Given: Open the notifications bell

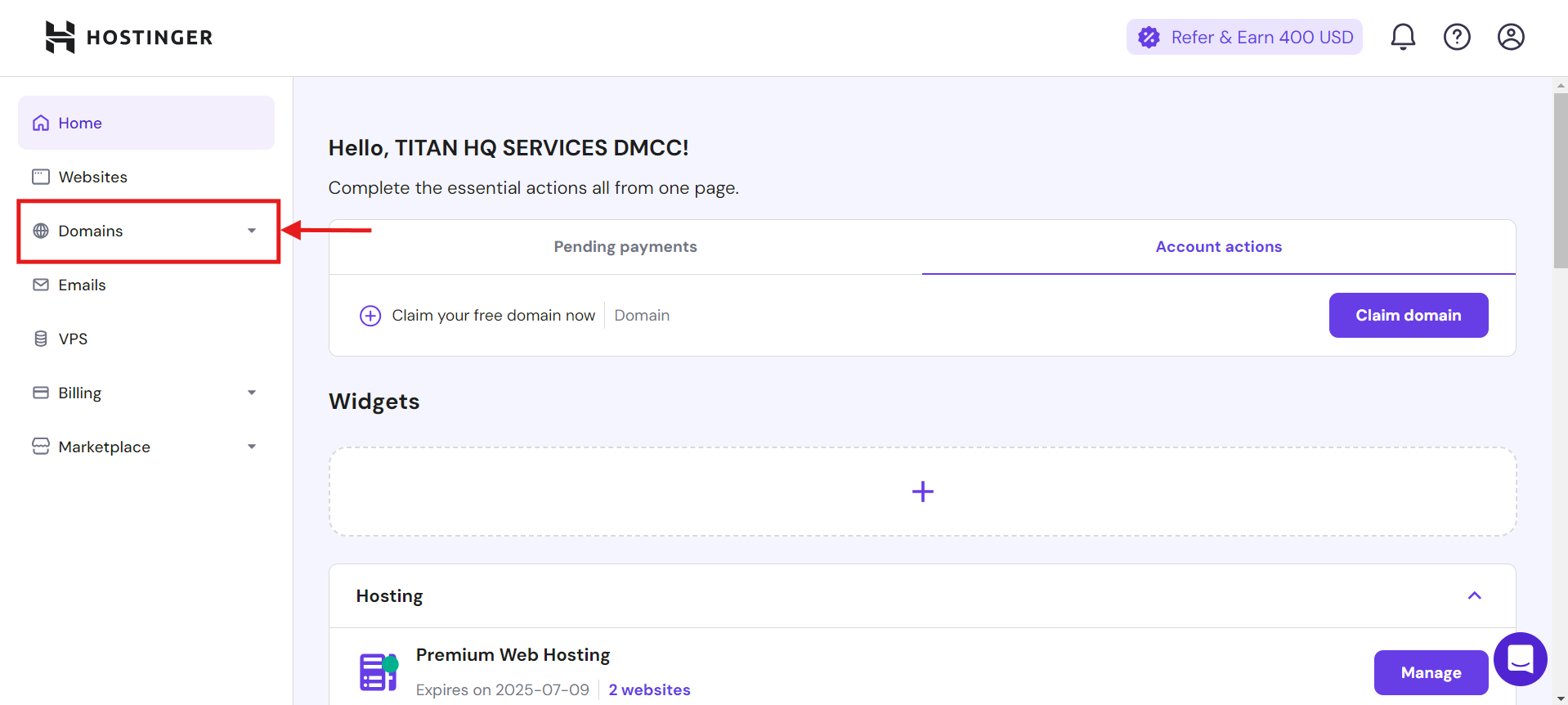Looking at the screenshot, I should (1403, 37).
